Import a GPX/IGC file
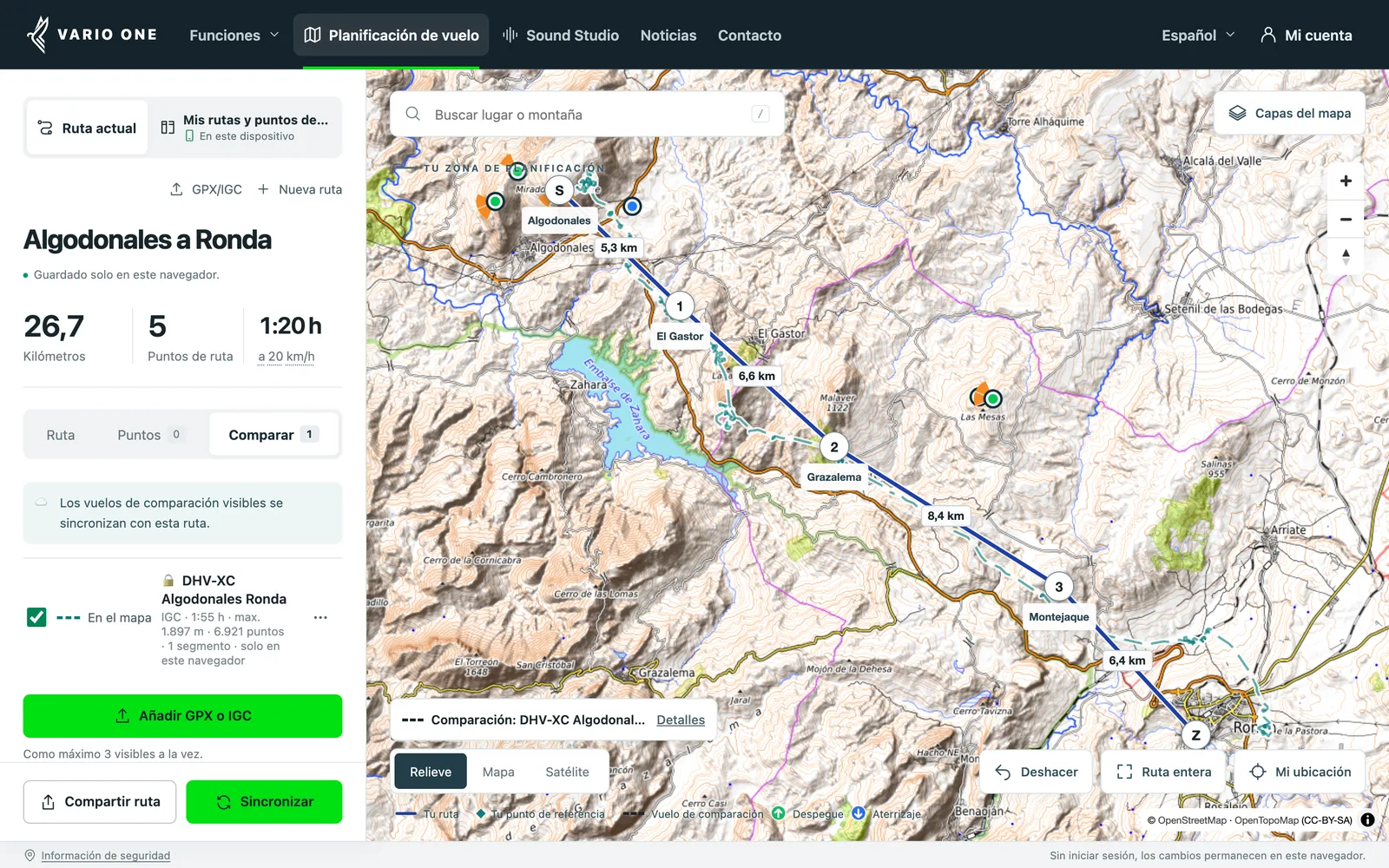The height and width of the screenshot is (868, 1389). (206, 189)
